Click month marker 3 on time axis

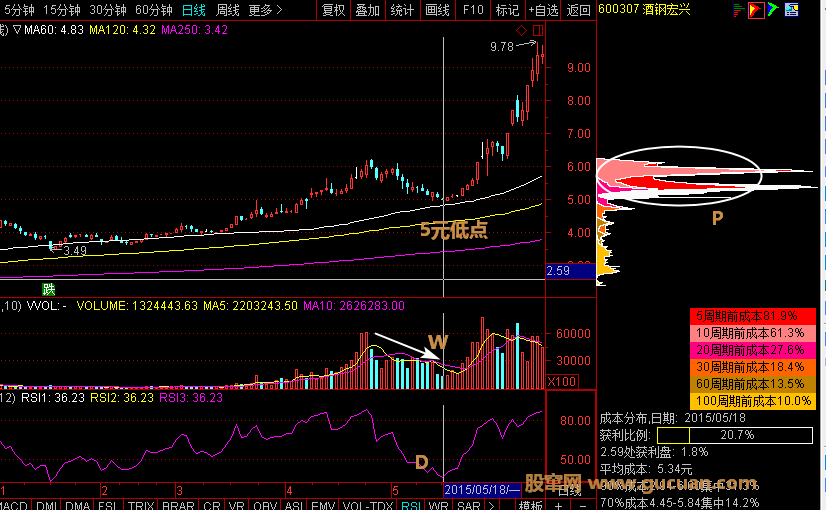tap(180, 491)
